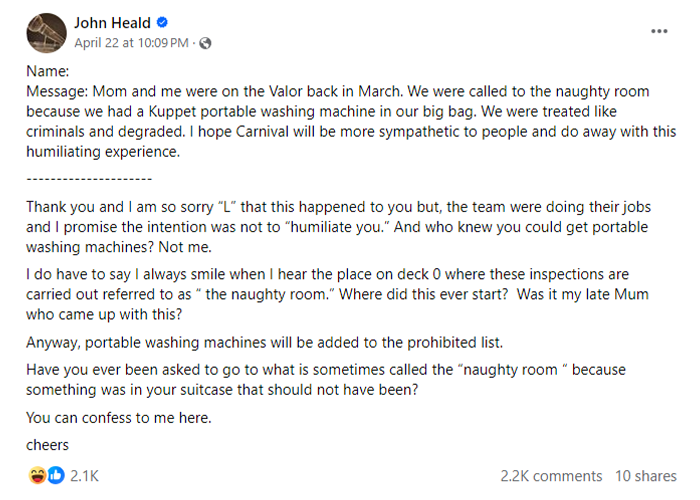Click the globe public privacy icon

point(206,43)
